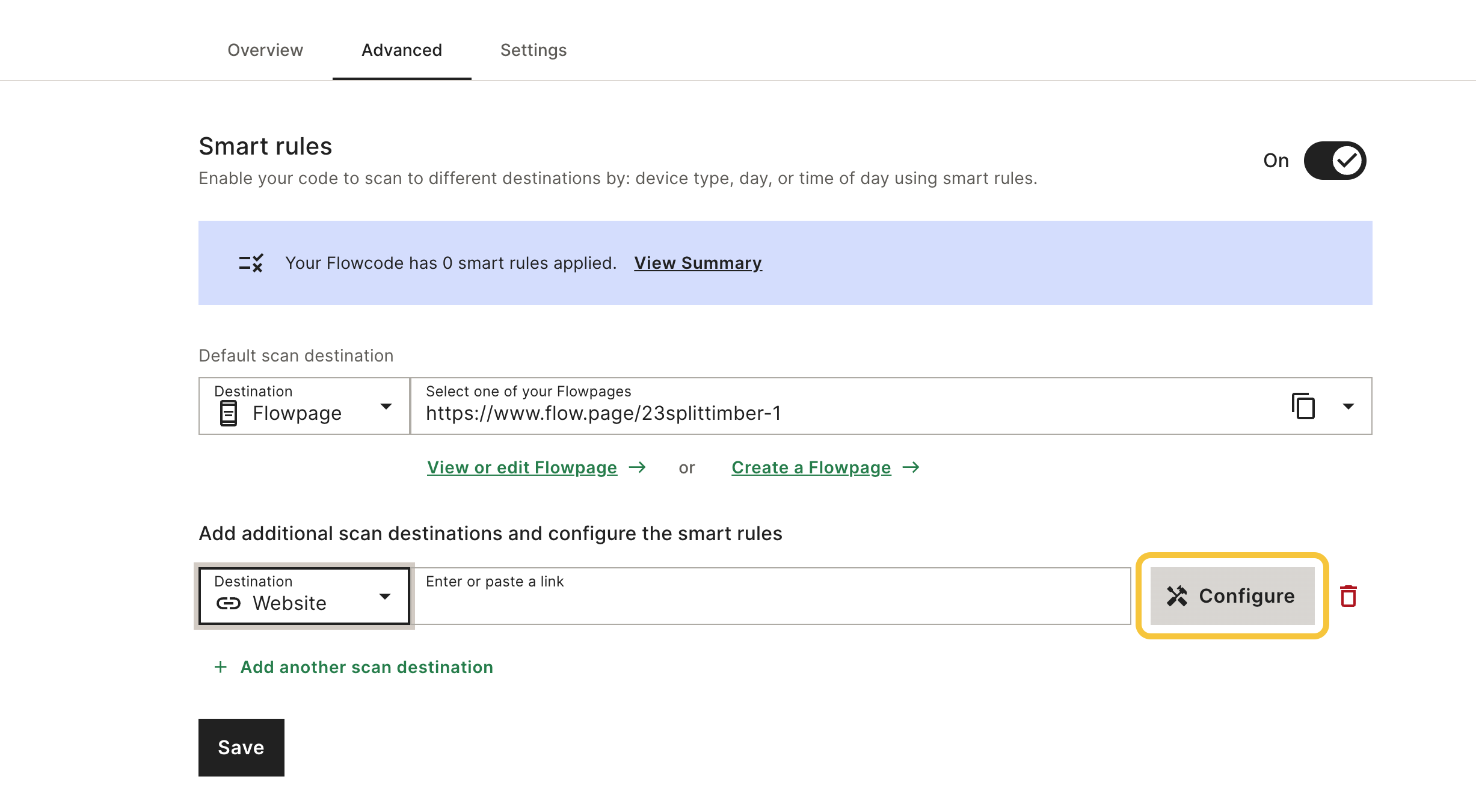Viewport: 1476px width, 812px height.
Task: Switch to the Overview tab
Action: click(x=265, y=50)
